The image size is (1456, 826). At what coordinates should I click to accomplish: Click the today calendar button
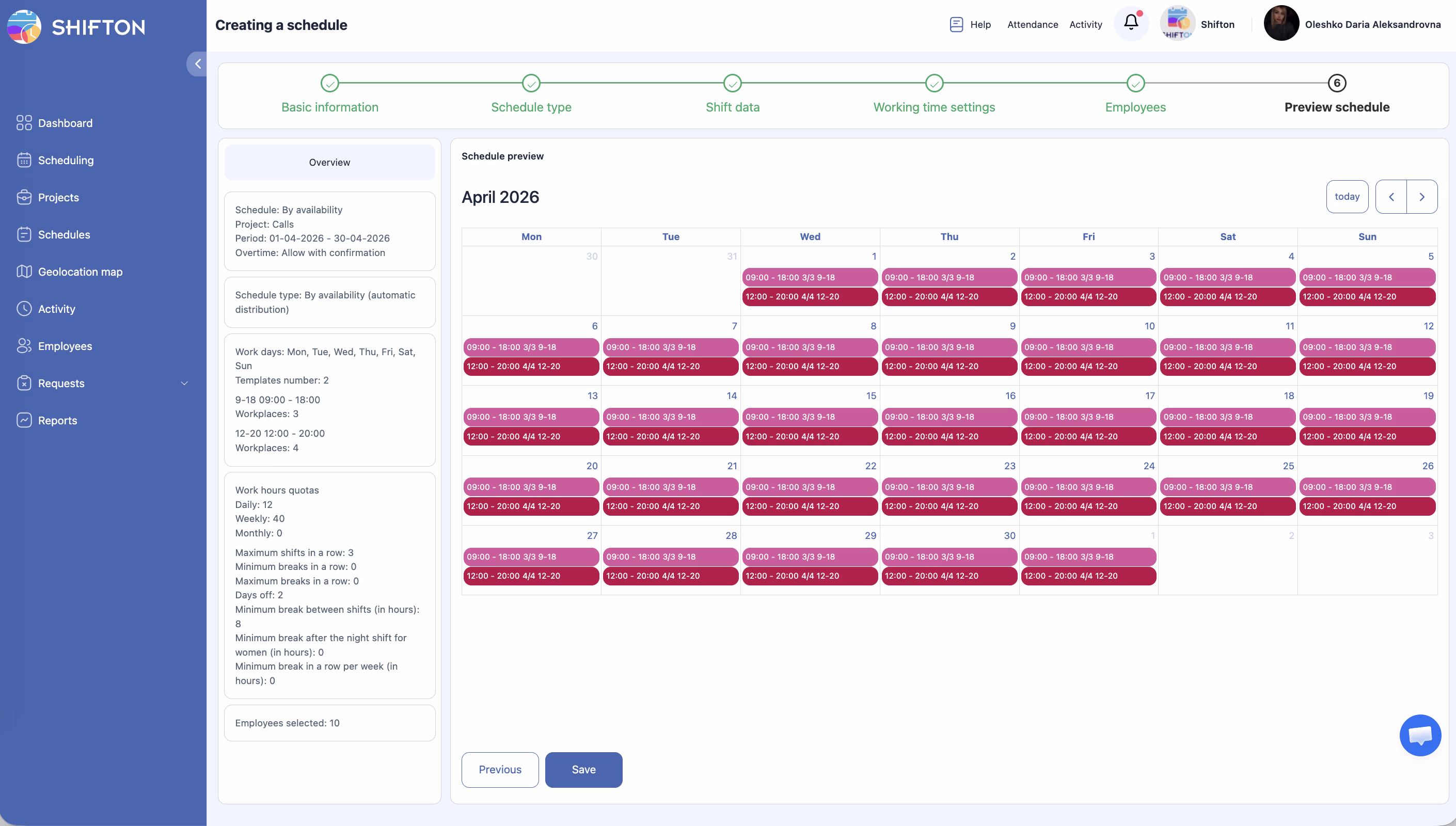[1347, 197]
